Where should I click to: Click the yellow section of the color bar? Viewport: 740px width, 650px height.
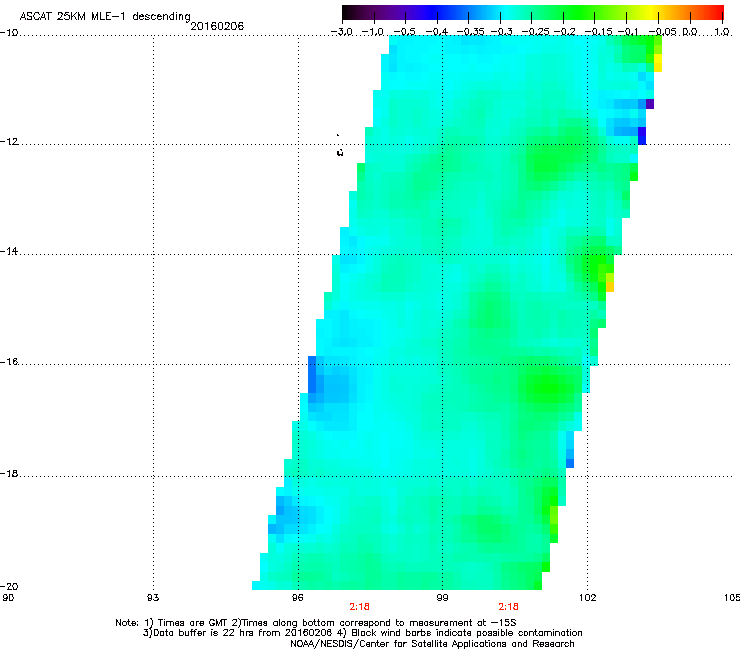[652, 13]
